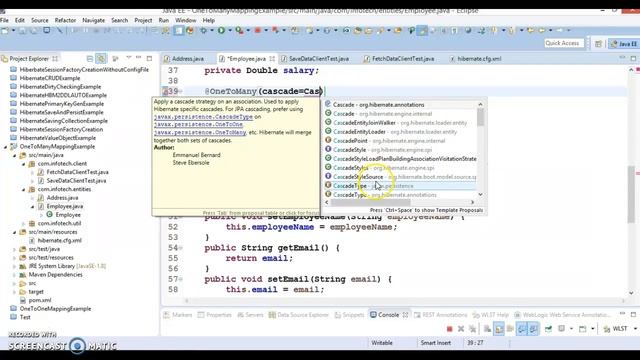
Task: Click the Run Last Tool green-red icon
Action: 239,30
